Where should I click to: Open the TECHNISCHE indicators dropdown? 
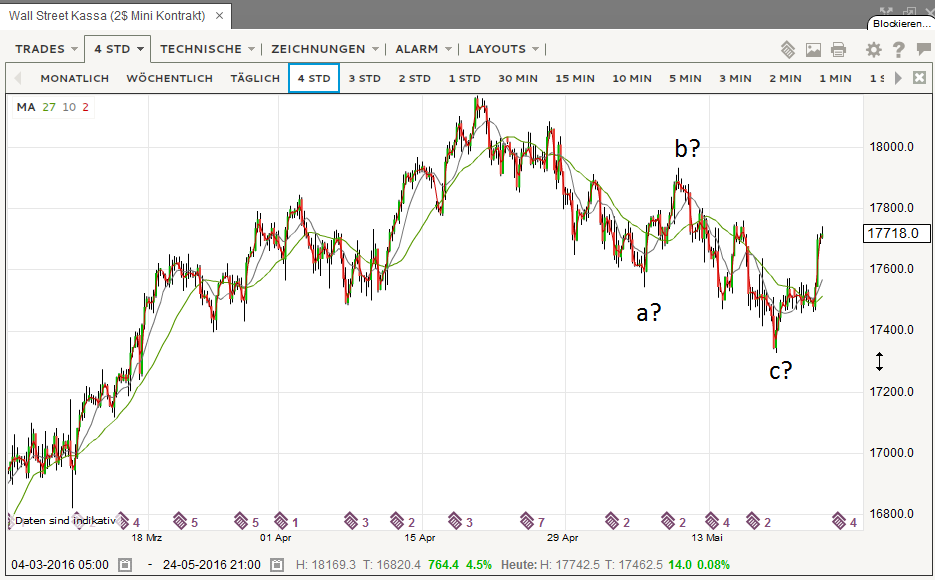click(x=207, y=49)
